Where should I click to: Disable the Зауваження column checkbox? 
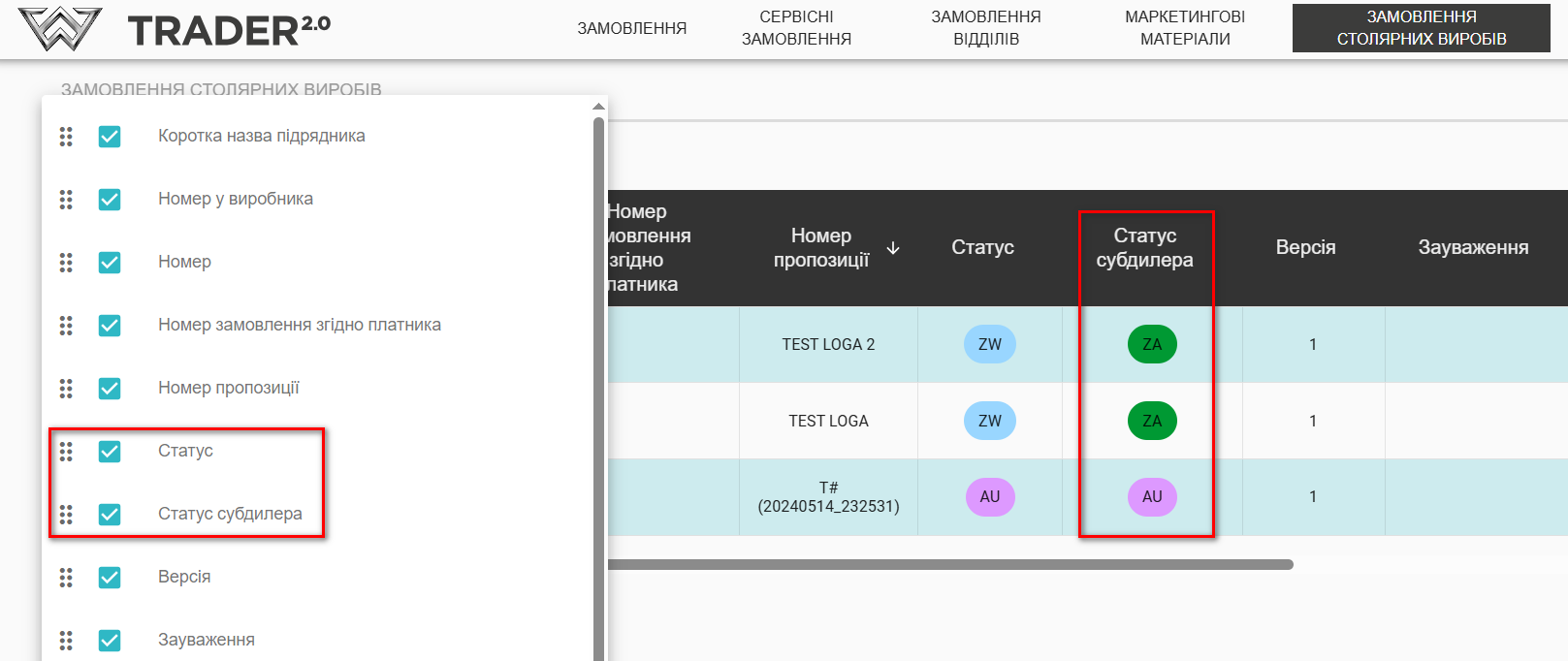tap(110, 641)
